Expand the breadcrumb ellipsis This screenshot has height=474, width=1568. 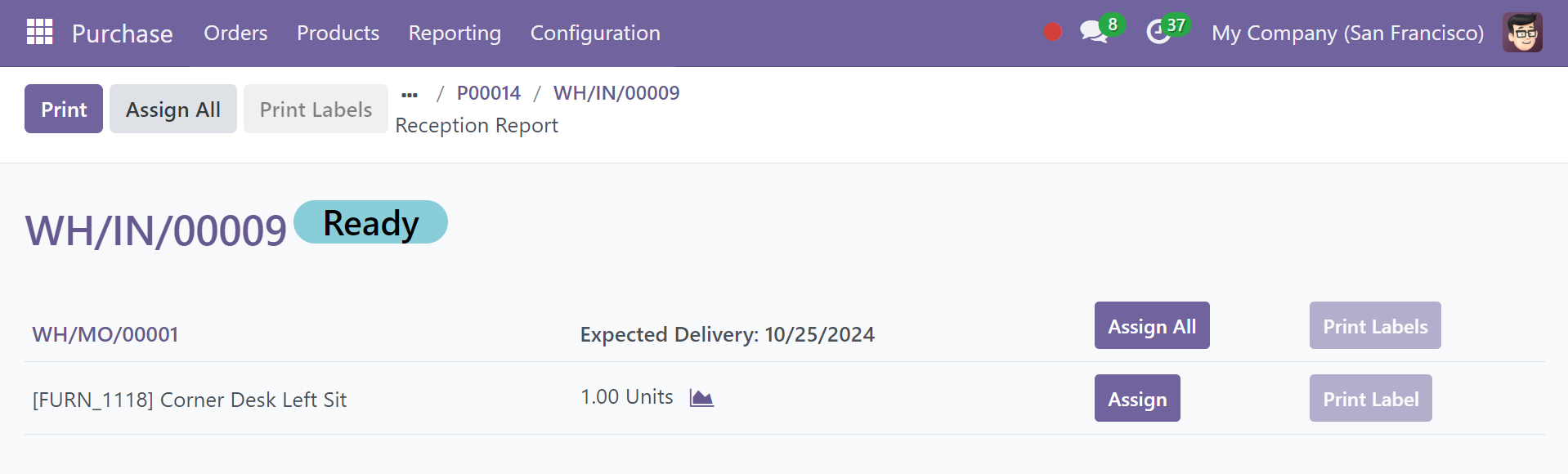click(410, 94)
